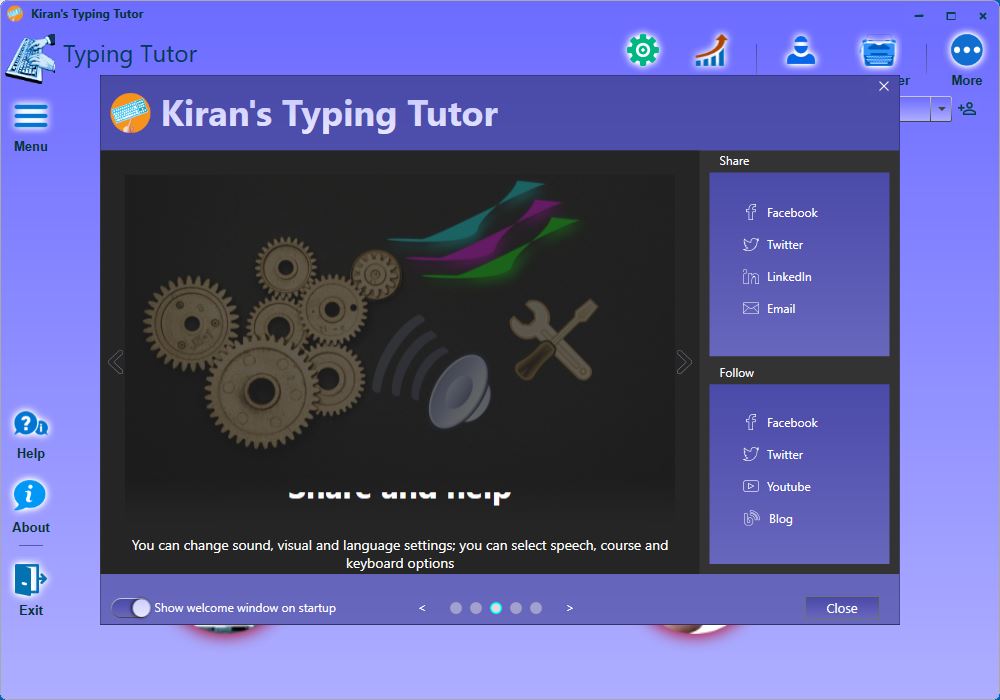Select the third slide dot

click(x=496, y=608)
